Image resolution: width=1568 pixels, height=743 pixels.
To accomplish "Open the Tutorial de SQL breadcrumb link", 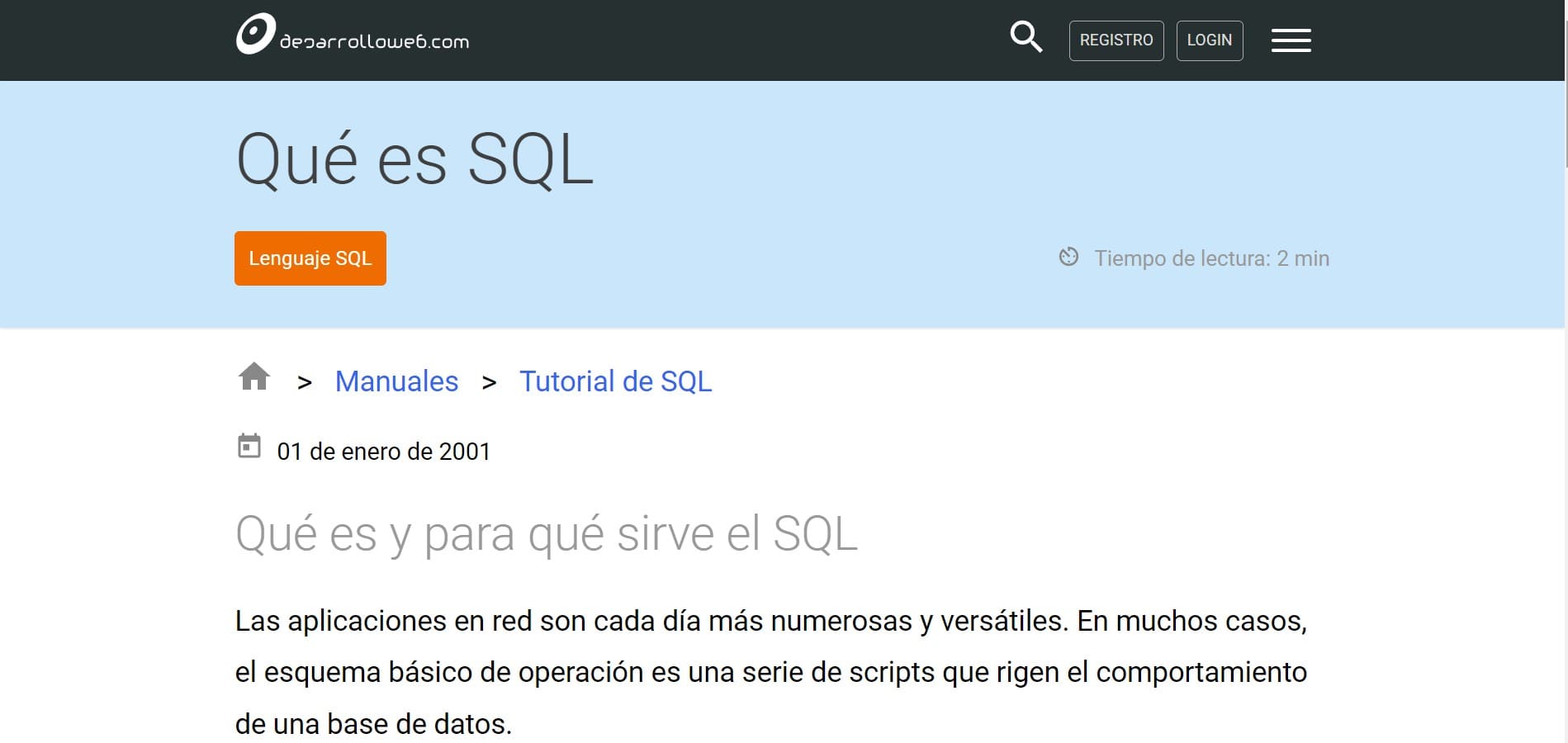I will coord(615,381).
